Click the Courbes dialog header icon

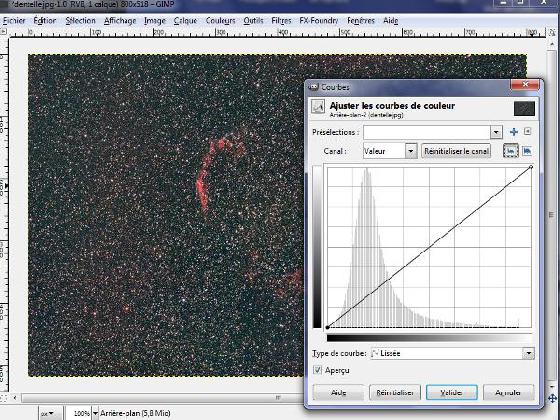[x=318, y=107]
